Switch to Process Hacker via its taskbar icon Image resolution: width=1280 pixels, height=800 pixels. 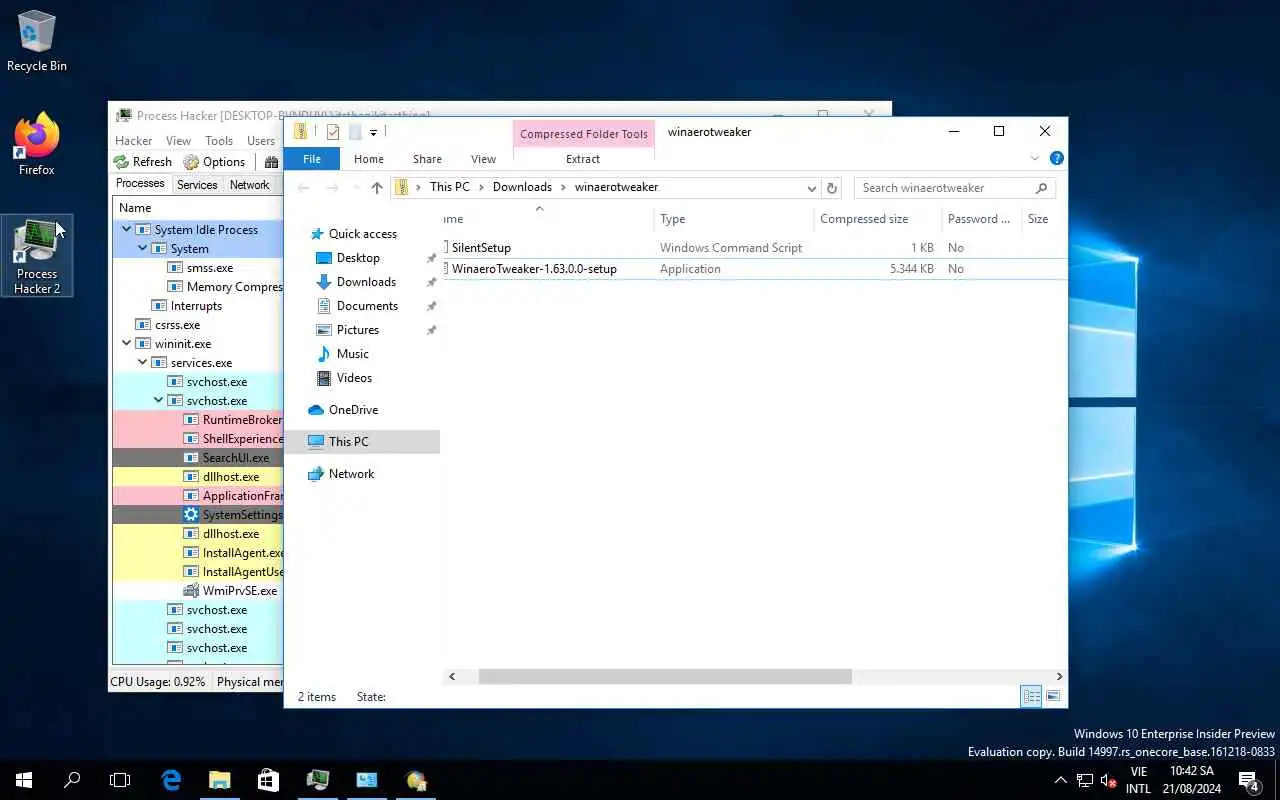(318, 780)
